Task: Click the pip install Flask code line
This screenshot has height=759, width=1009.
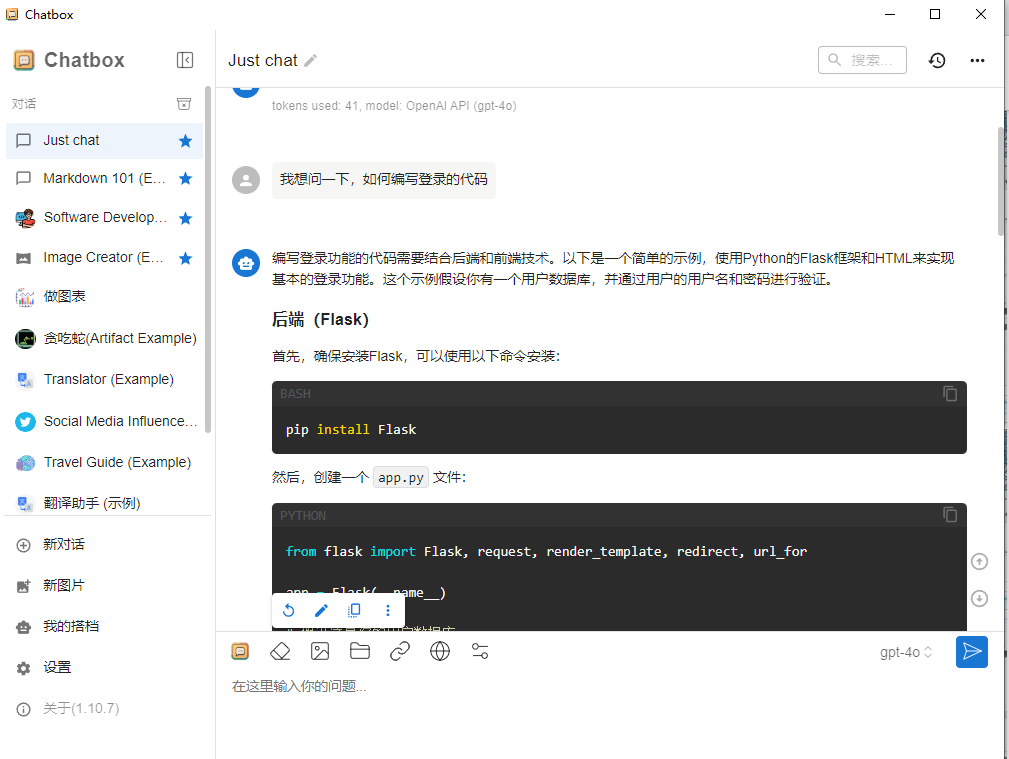Action: [x=351, y=429]
